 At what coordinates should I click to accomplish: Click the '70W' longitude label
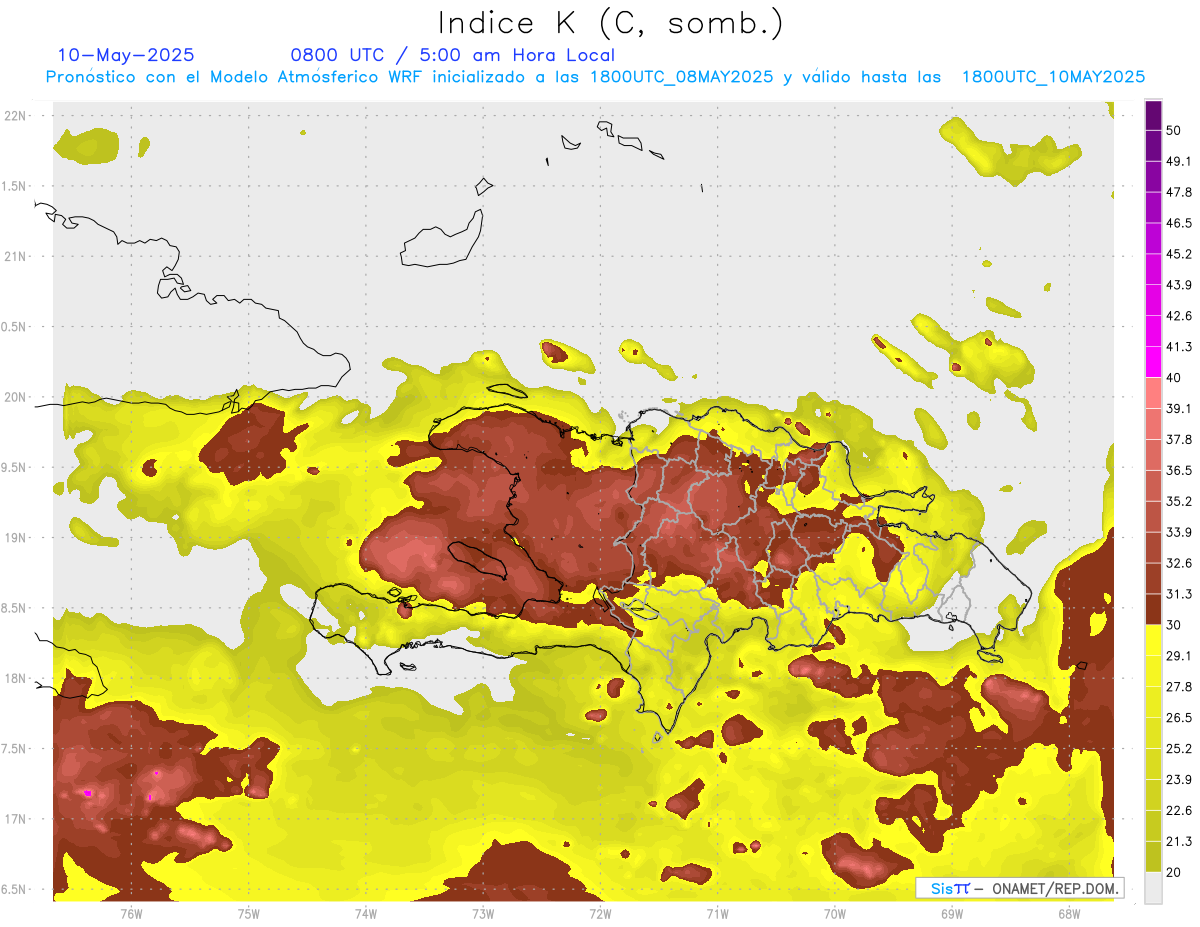click(x=835, y=913)
